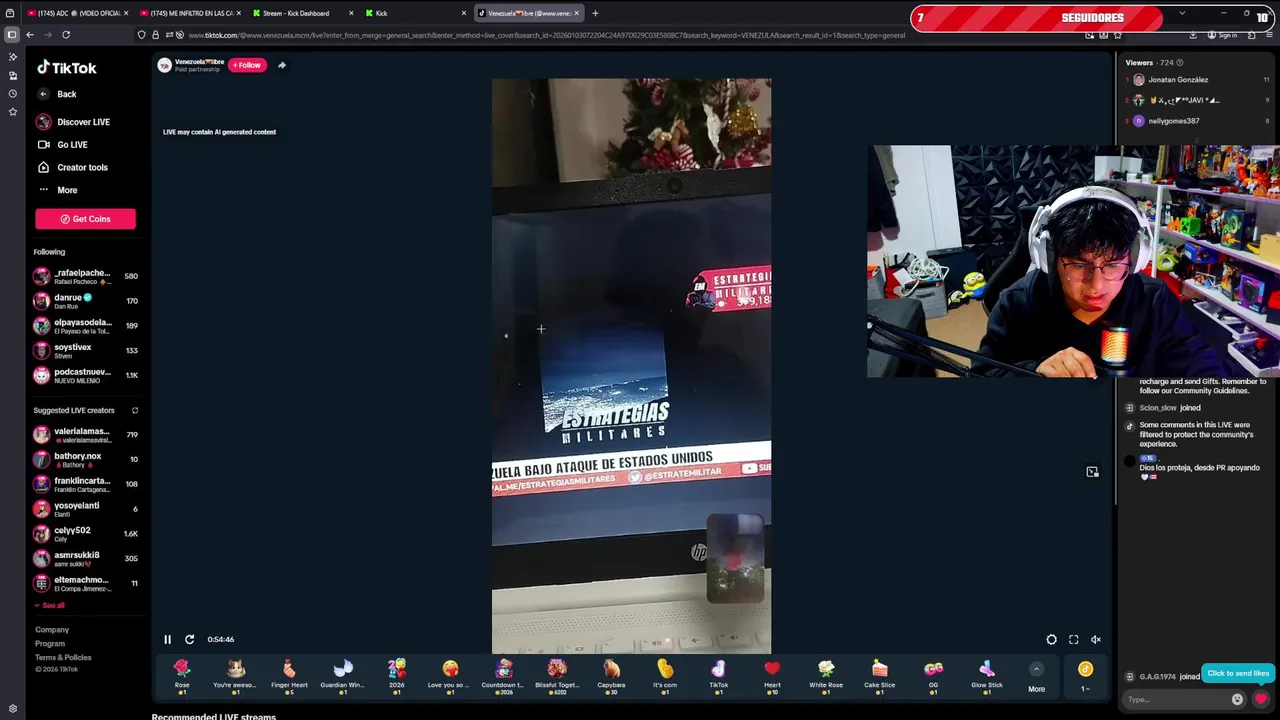Send the Cake Slice gift
Viewport: 1280px width, 720px height.
(x=880, y=676)
